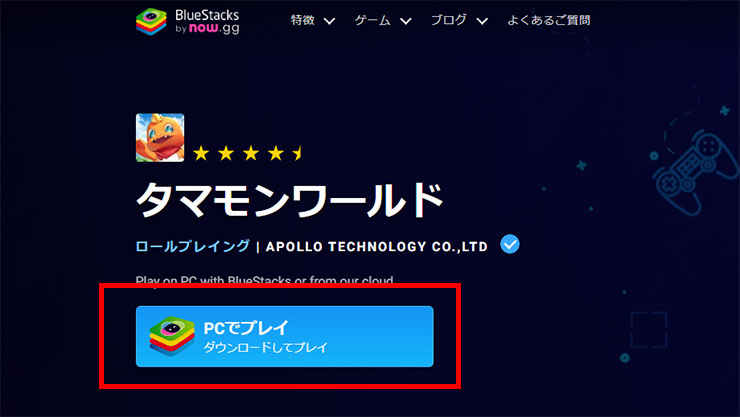This screenshot has width=740, height=417.
Task: Expand the 特徴 chevron arrow
Action: (x=329, y=21)
